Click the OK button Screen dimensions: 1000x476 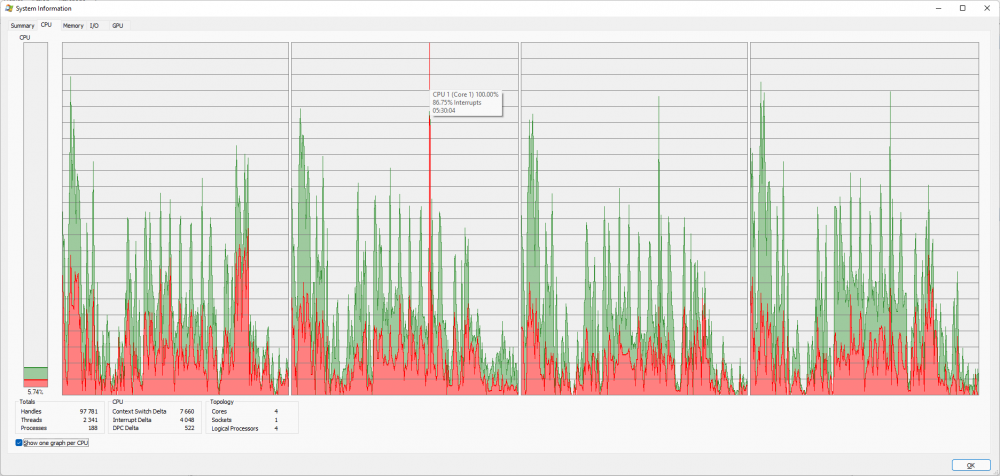pyautogui.click(x=971, y=465)
